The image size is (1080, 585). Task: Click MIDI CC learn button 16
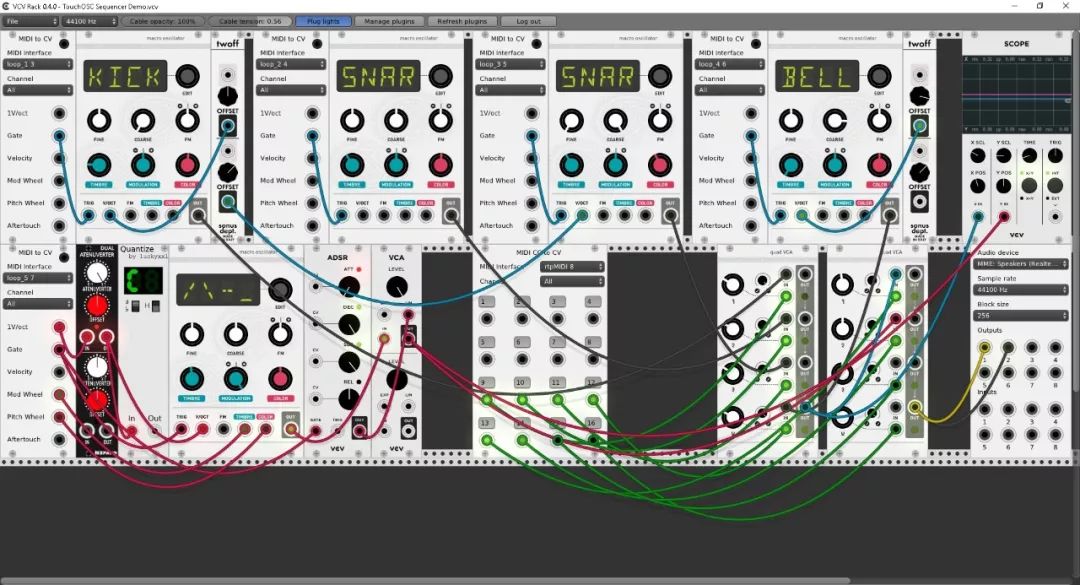tap(592, 423)
